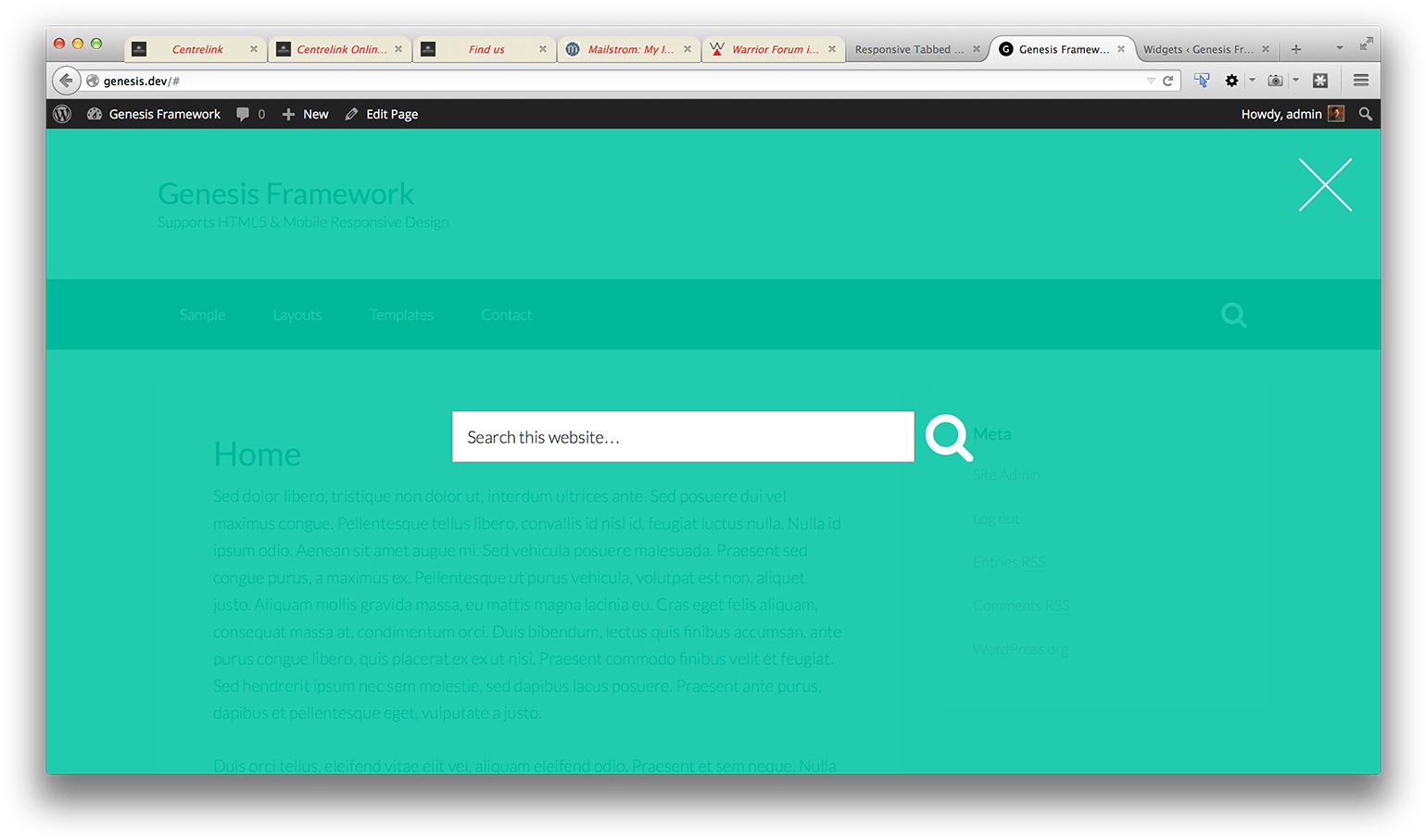Expand the dropdown arrow beside gear icon
The width and height of the screenshot is (1426, 840).
(x=1252, y=81)
